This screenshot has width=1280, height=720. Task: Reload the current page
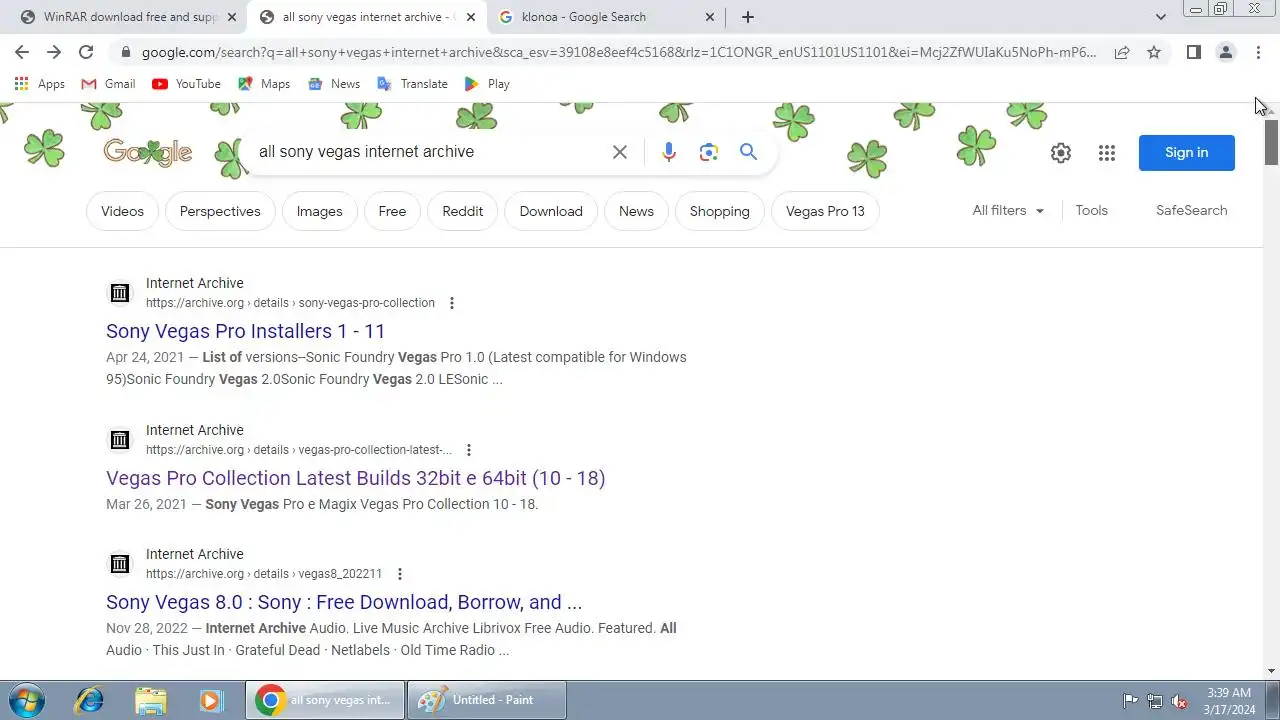pyautogui.click(x=86, y=52)
